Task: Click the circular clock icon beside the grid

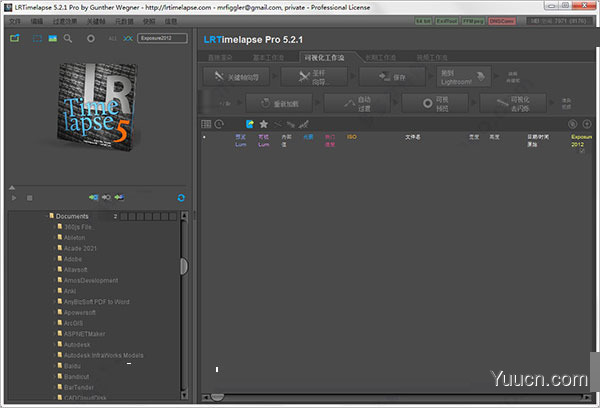Action: coord(219,124)
